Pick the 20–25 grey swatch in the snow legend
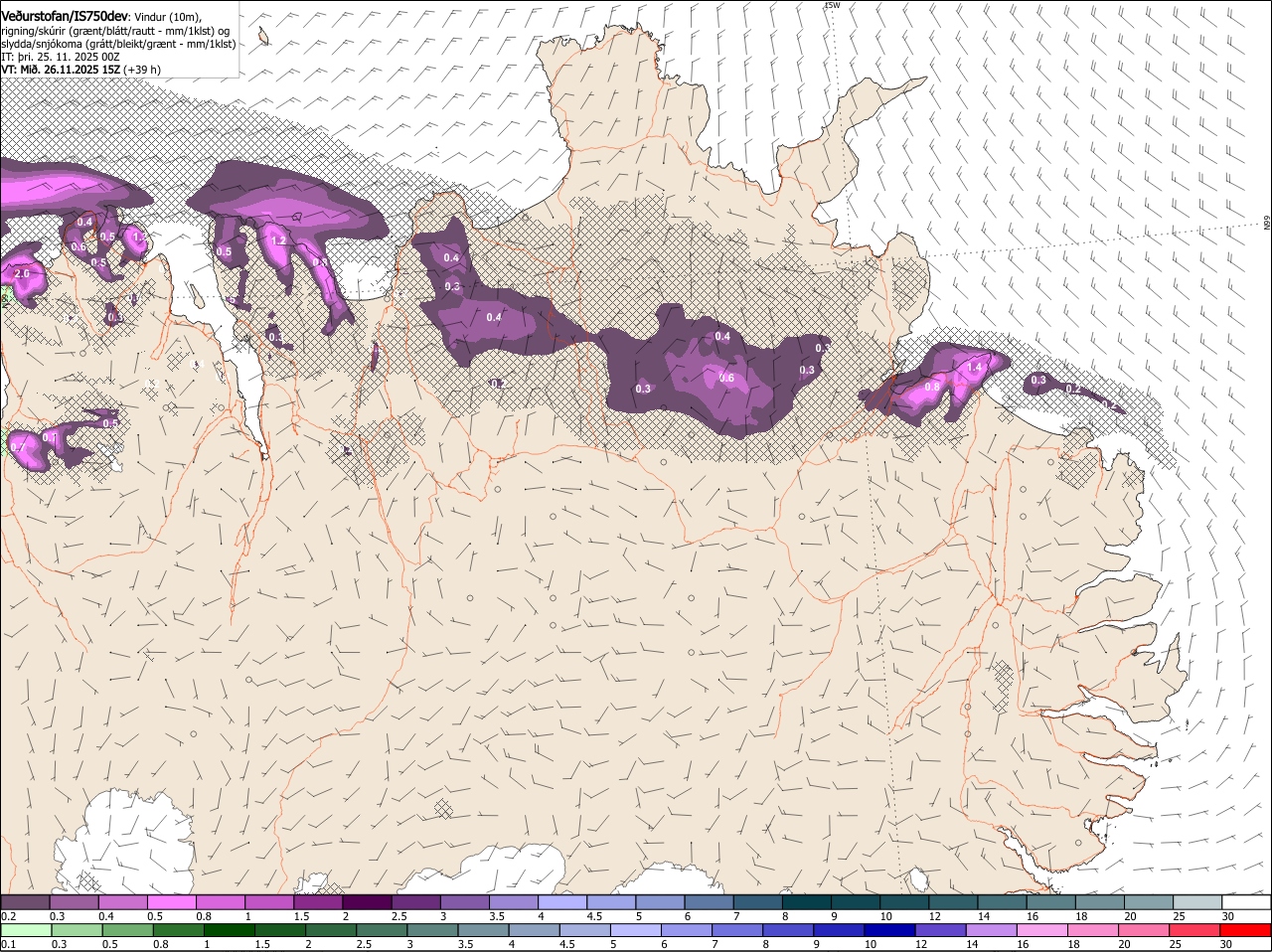 point(1147,901)
